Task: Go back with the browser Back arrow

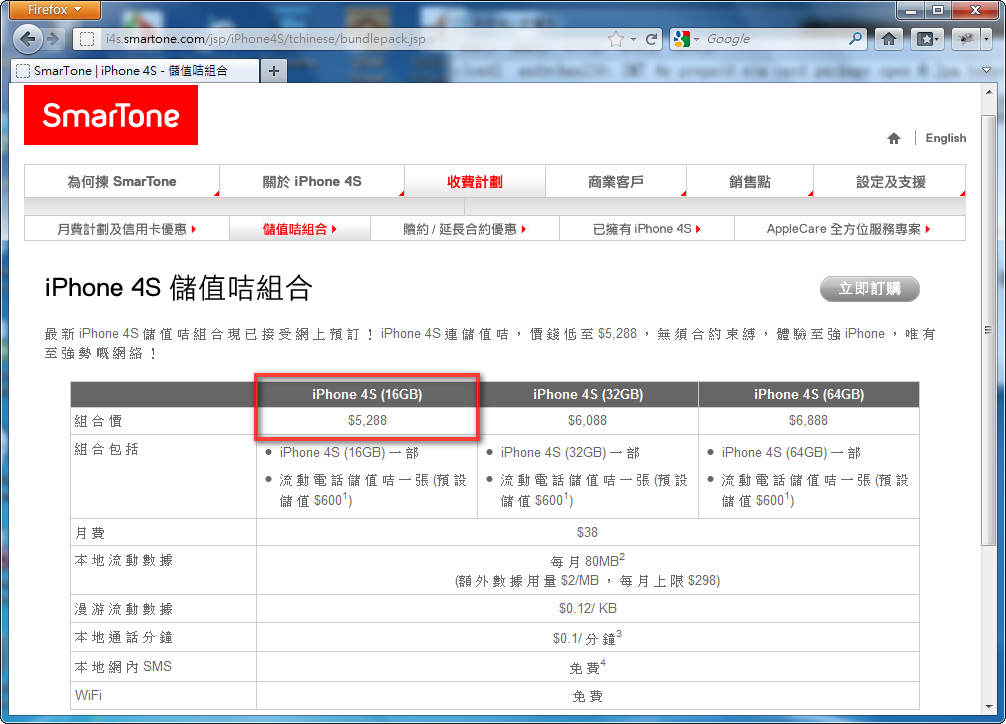Action: coord(27,39)
